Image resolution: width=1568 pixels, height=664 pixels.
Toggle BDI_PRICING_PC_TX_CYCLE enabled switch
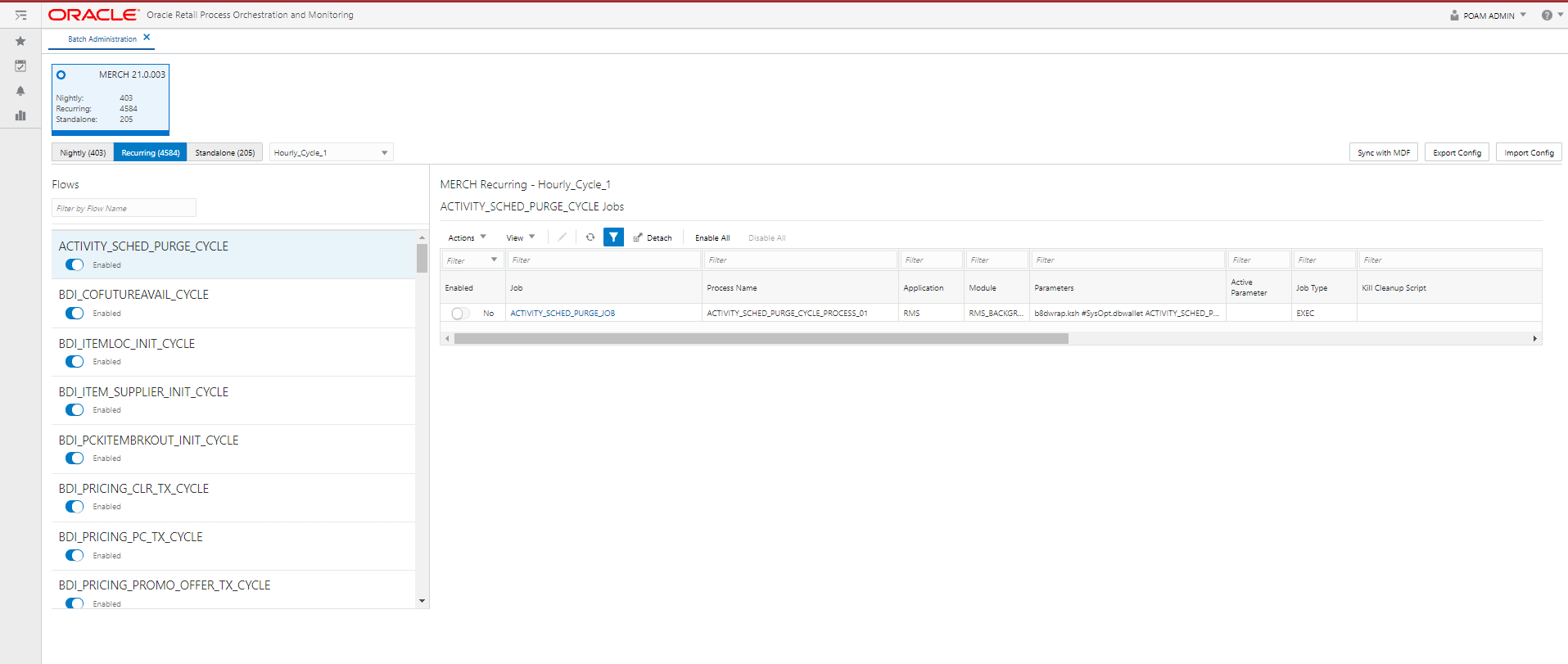75,555
